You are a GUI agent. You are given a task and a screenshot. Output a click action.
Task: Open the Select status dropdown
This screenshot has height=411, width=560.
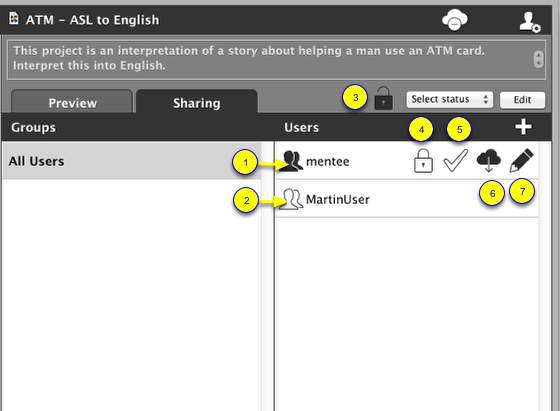click(449, 99)
